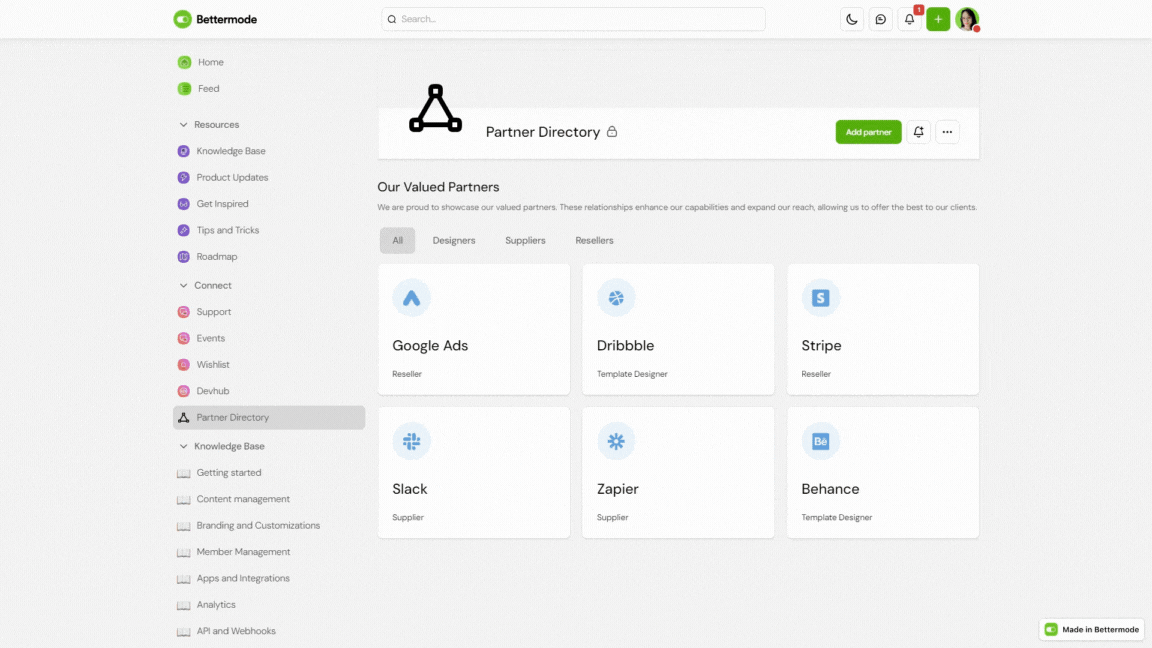Open the Dribbble partner title
Screen dimensions: 1152x648
(x=625, y=345)
